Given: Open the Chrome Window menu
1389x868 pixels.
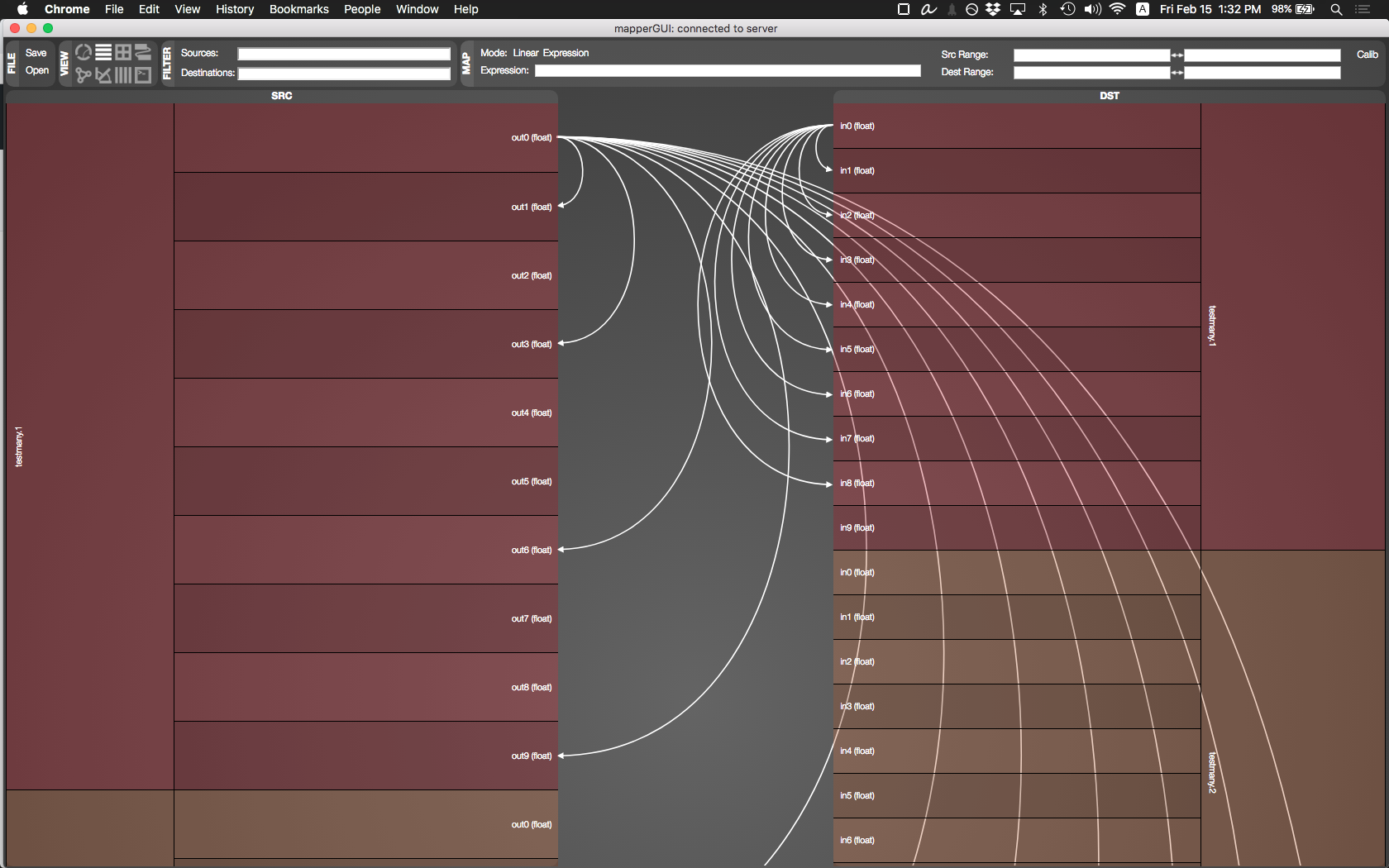Looking at the screenshot, I should (417, 9).
